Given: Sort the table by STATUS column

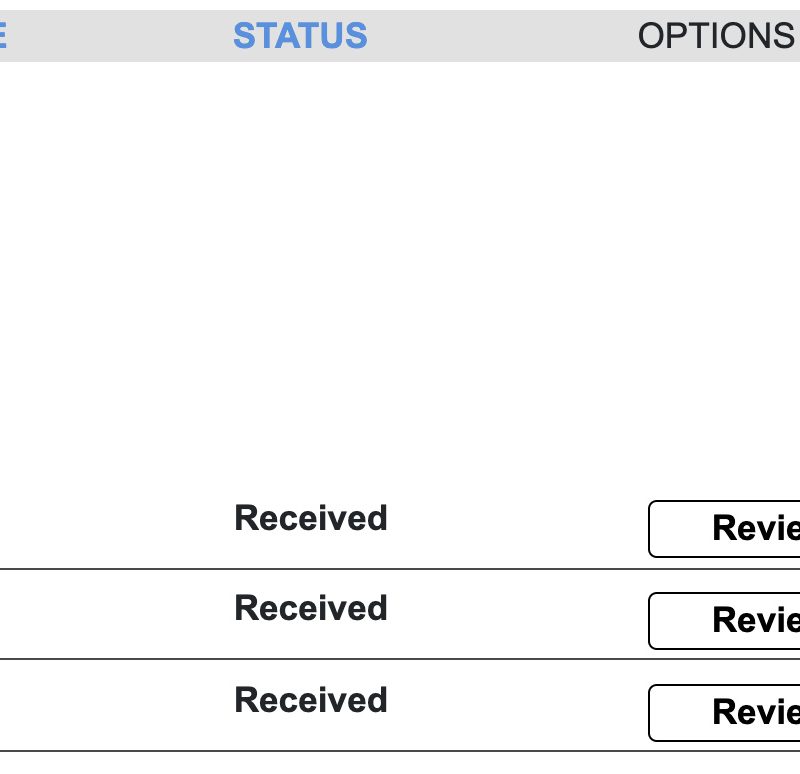Looking at the screenshot, I should 300,35.
